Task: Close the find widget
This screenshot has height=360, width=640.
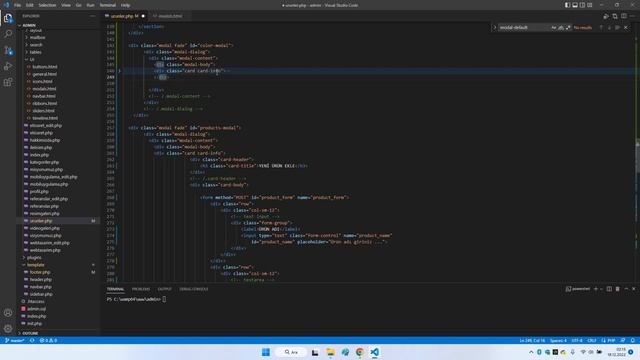Action: [x=626, y=27]
